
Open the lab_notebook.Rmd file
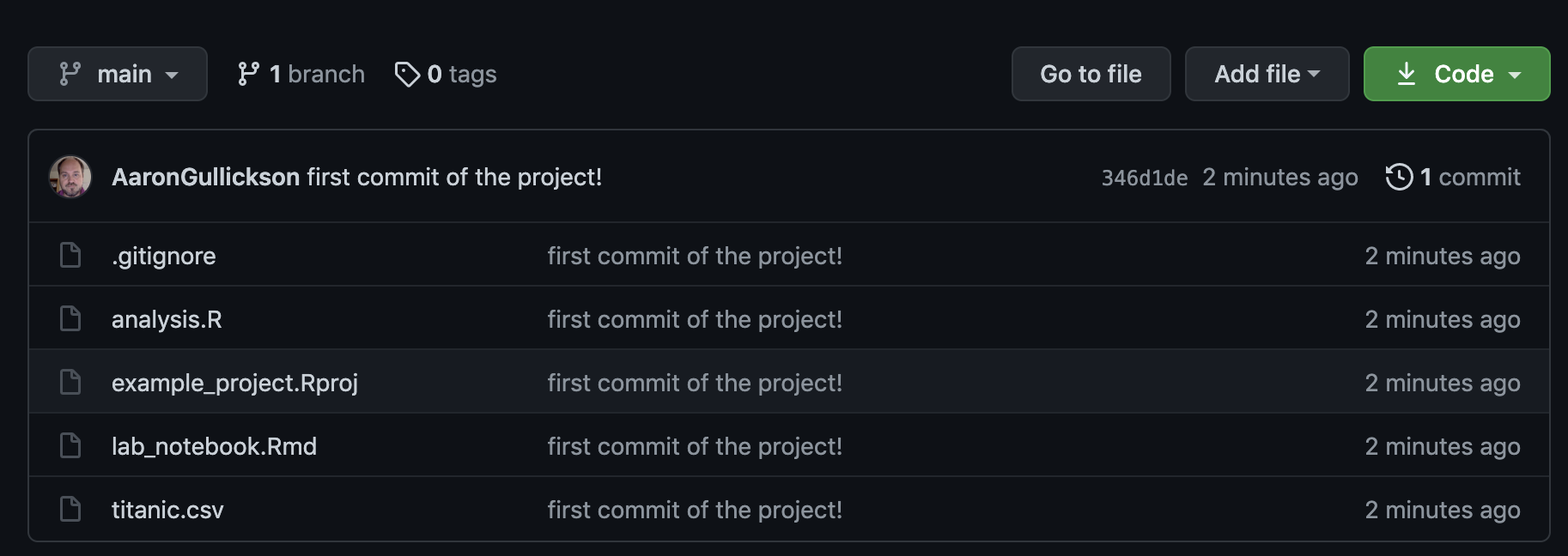click(214, 446)
